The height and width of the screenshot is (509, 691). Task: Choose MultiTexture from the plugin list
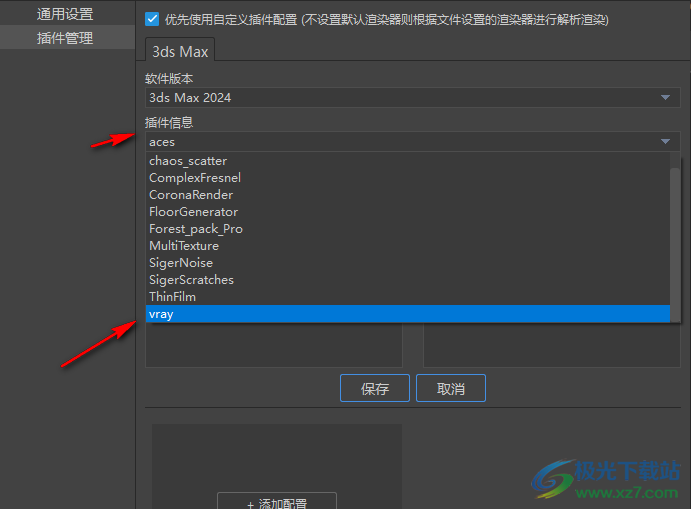click(x=408, y=245)
